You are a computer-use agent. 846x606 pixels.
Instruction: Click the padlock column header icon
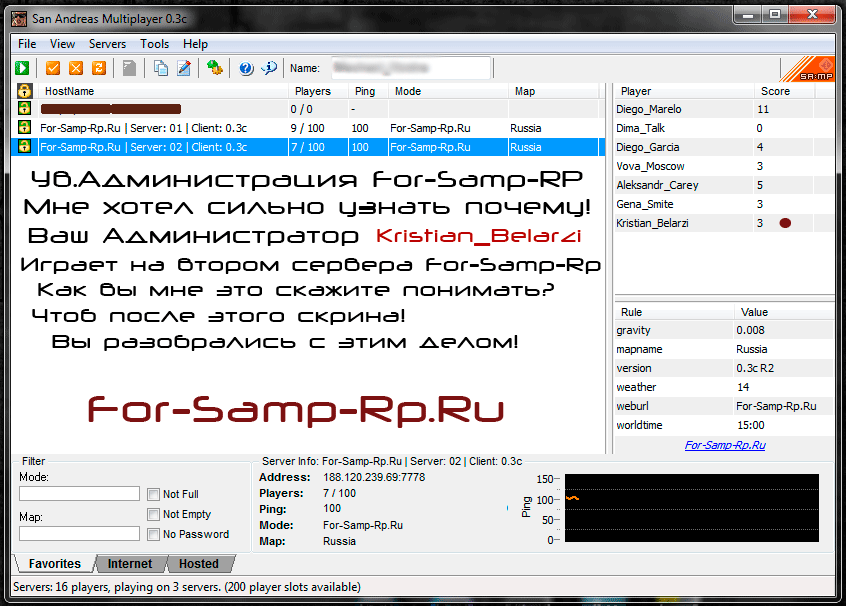point(24,91)
